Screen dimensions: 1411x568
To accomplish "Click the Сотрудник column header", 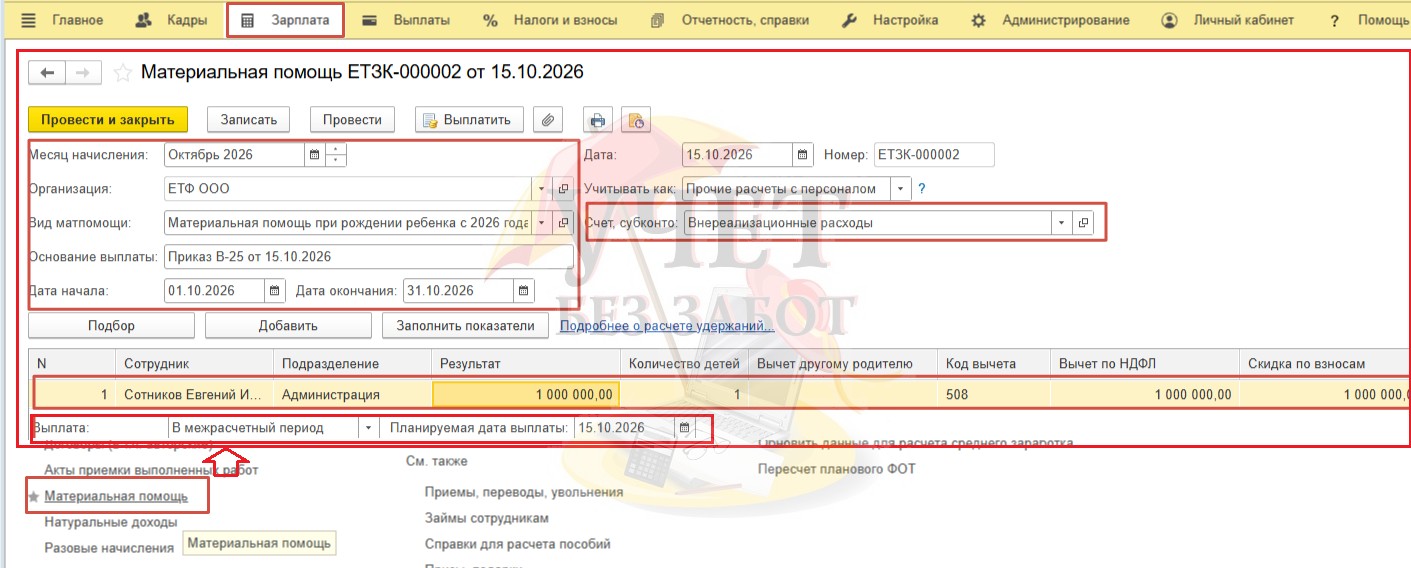I will point(194,364).
